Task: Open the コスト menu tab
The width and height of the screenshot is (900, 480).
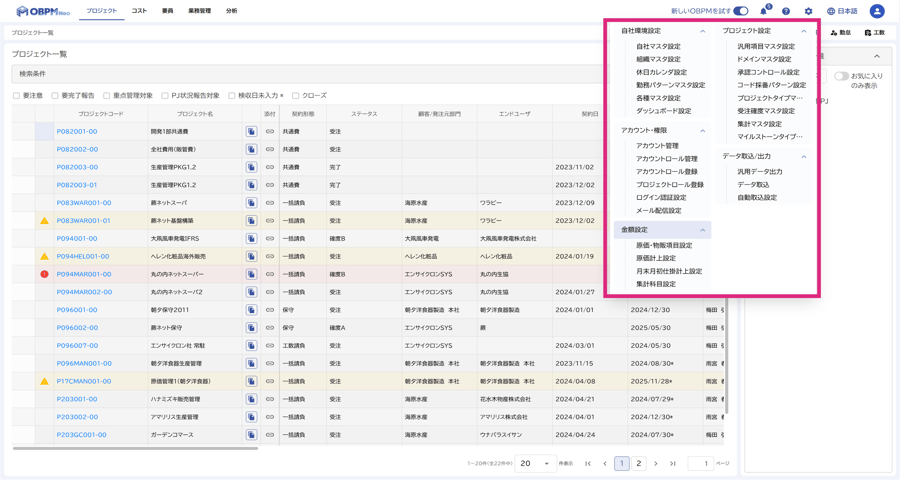Action: pos(139,11)
